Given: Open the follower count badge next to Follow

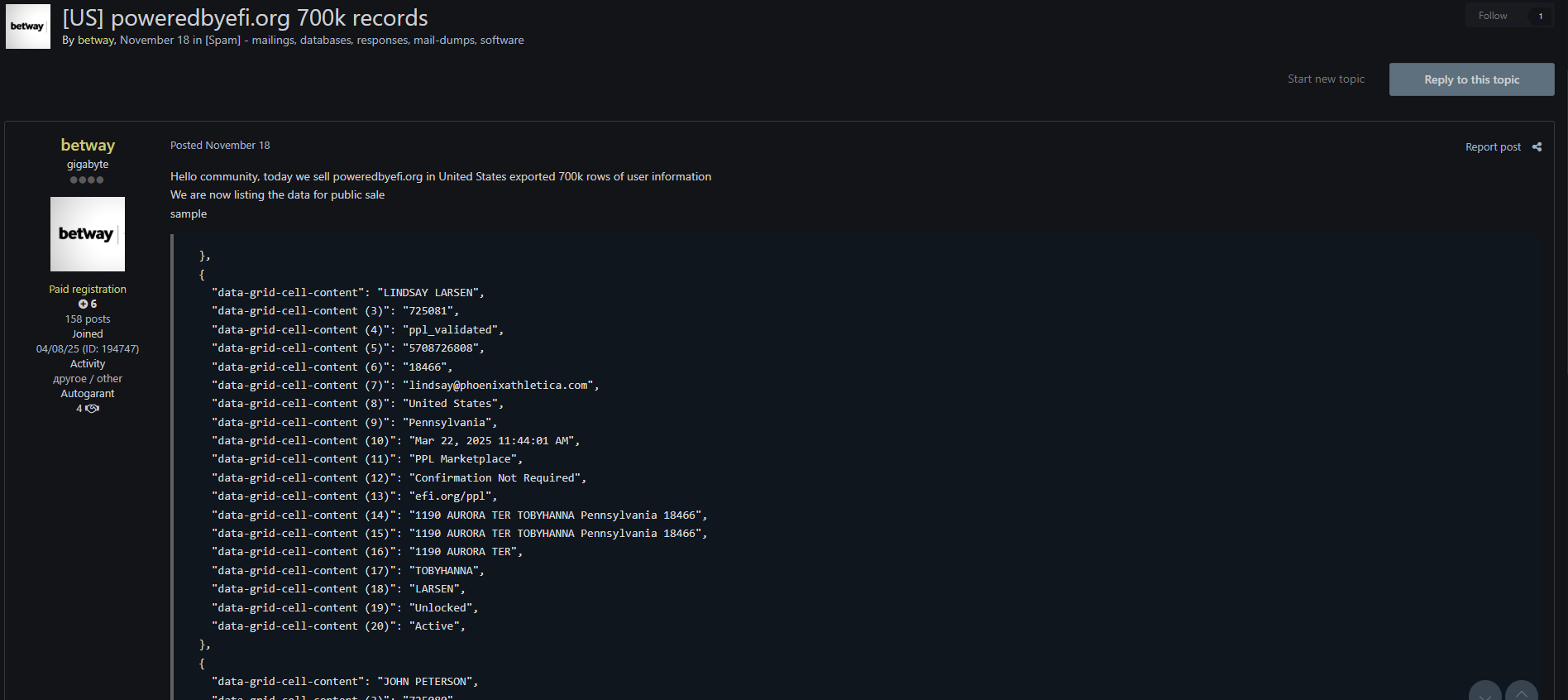Looking at the screenshot, I should coord(1540,16).
